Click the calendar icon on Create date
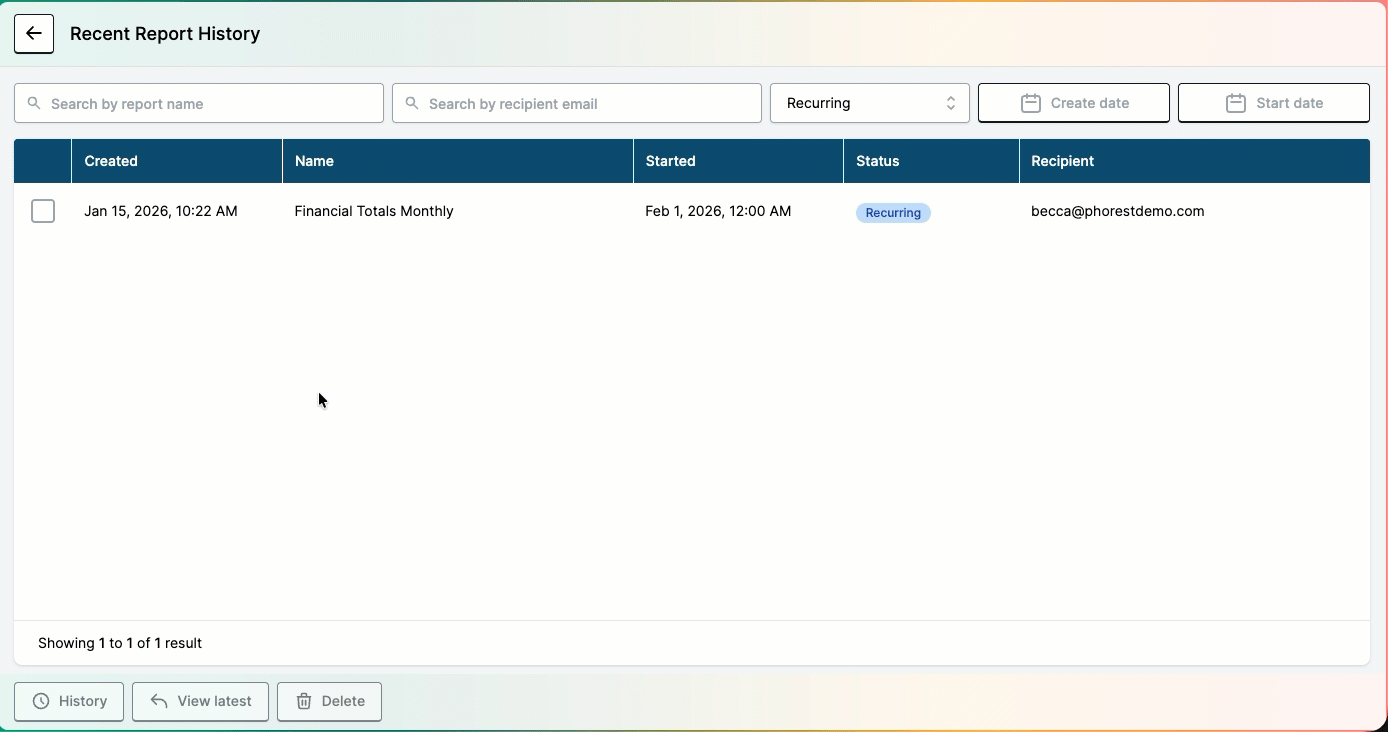 pos(1031,103)
